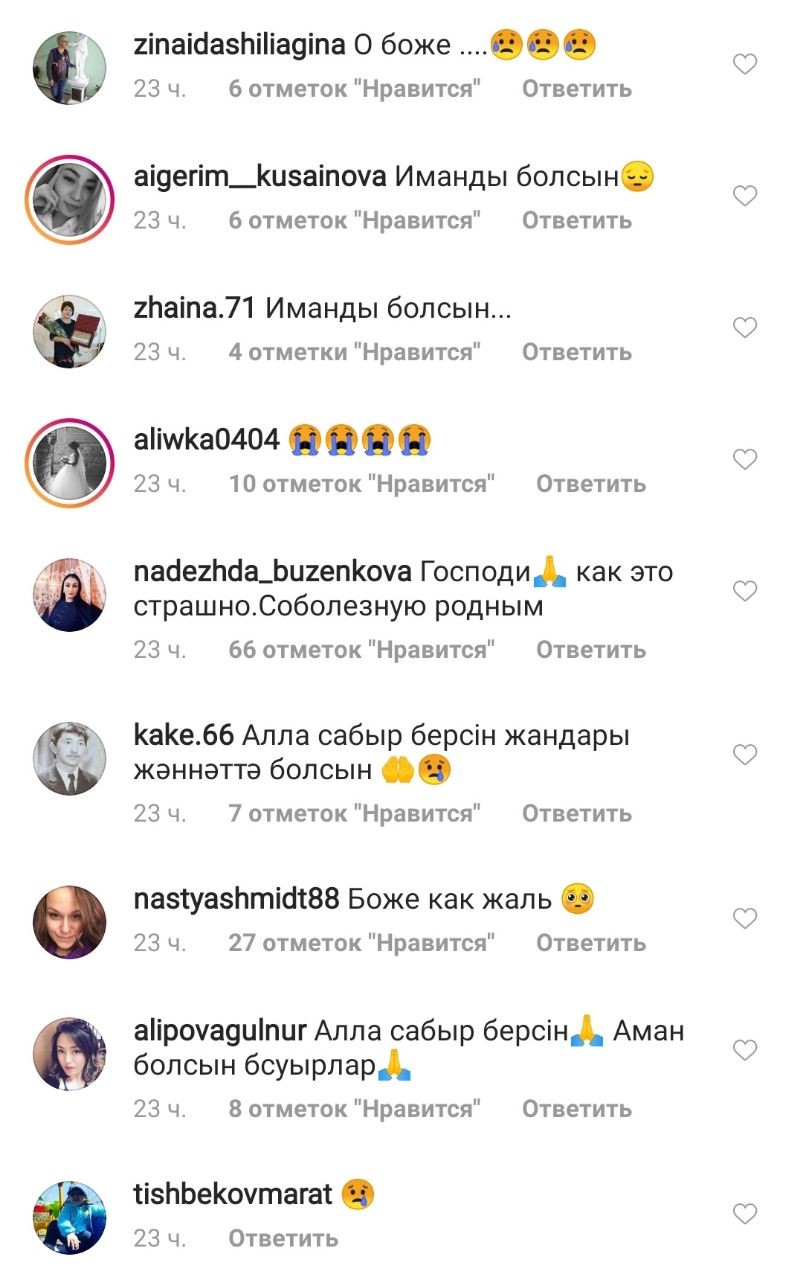The width and height of the screenshot is (803, 1280).
Task: Tap the heart on kake.66's comment
Action: click(x=745, y=755)
